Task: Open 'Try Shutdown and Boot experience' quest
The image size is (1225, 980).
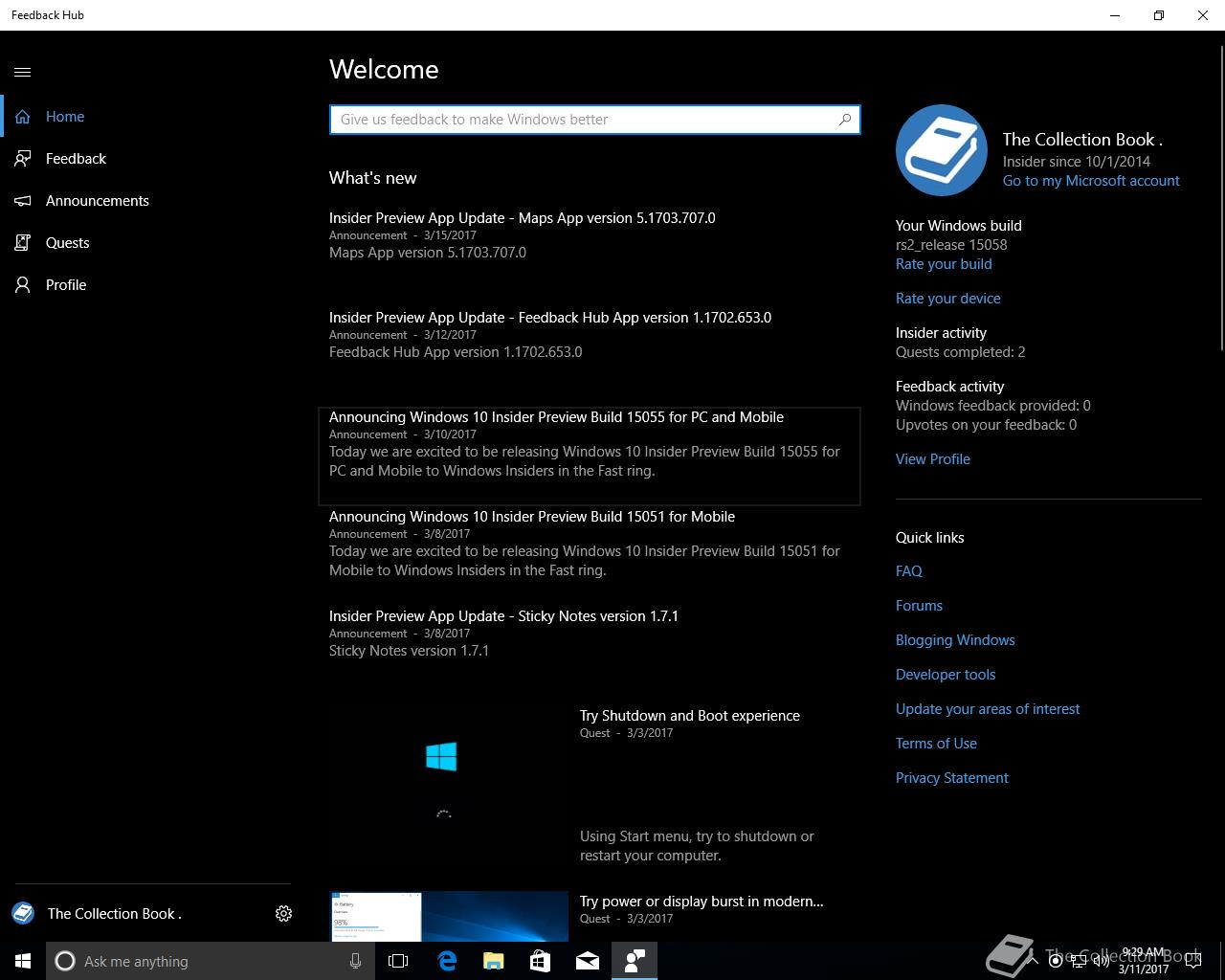Action: [x=690, y=716]
